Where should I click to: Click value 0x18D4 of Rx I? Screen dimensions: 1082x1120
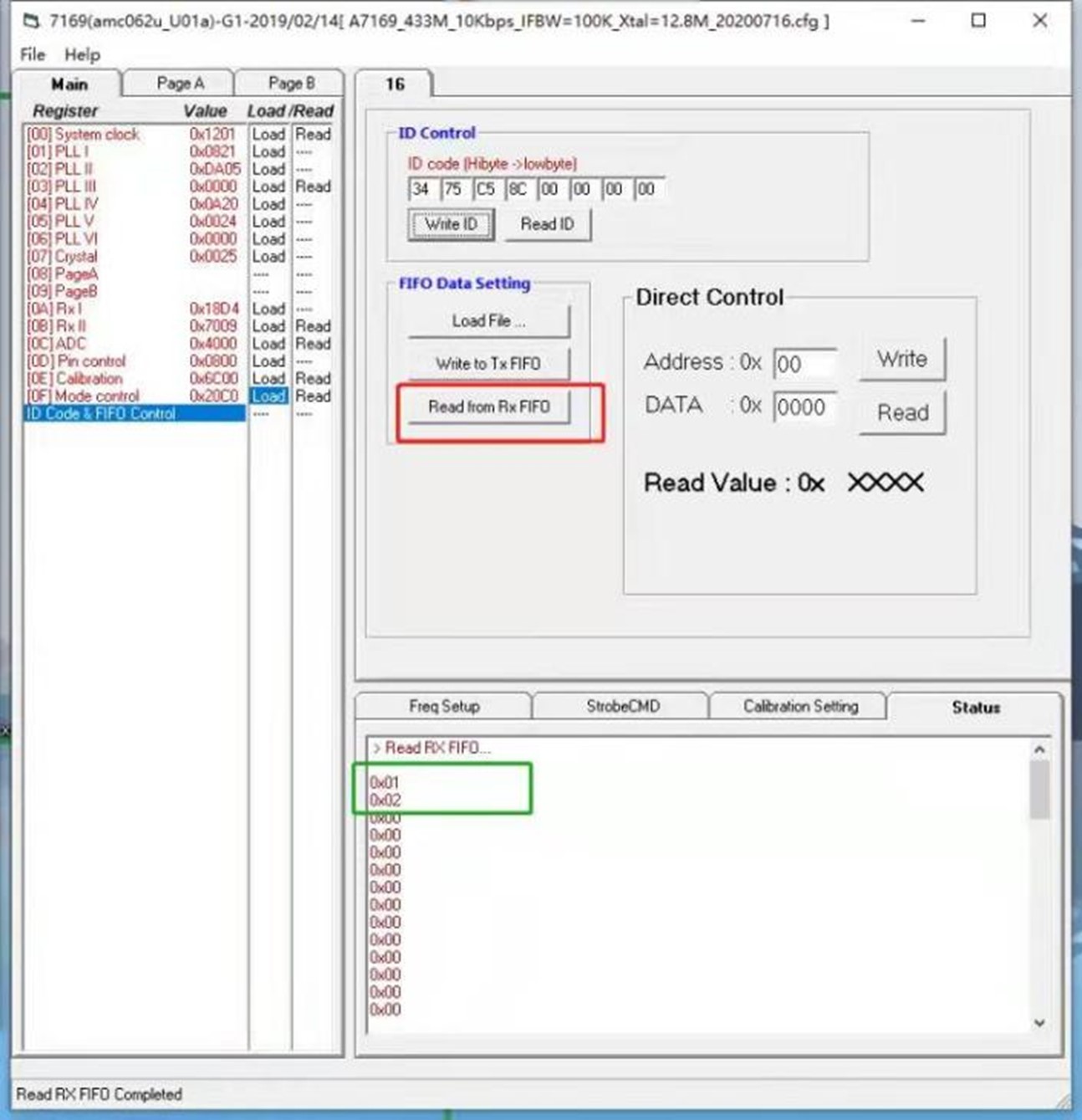214,309
